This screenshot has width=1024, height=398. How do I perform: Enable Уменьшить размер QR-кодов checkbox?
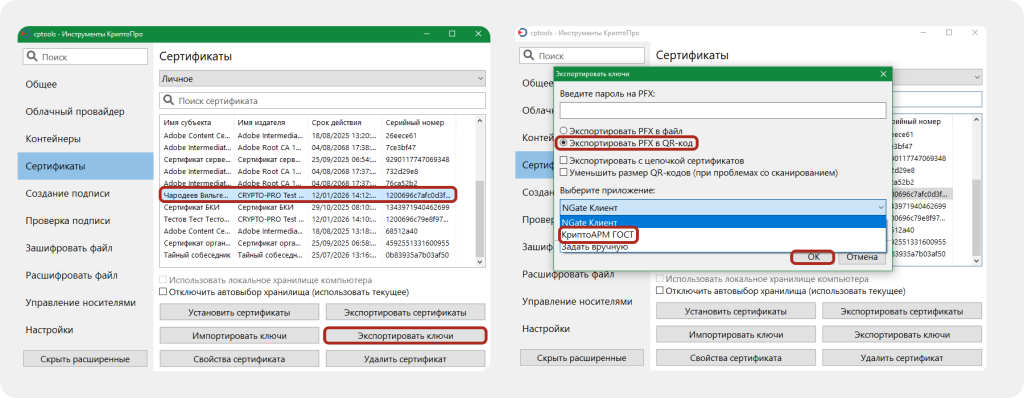point(564,173)
